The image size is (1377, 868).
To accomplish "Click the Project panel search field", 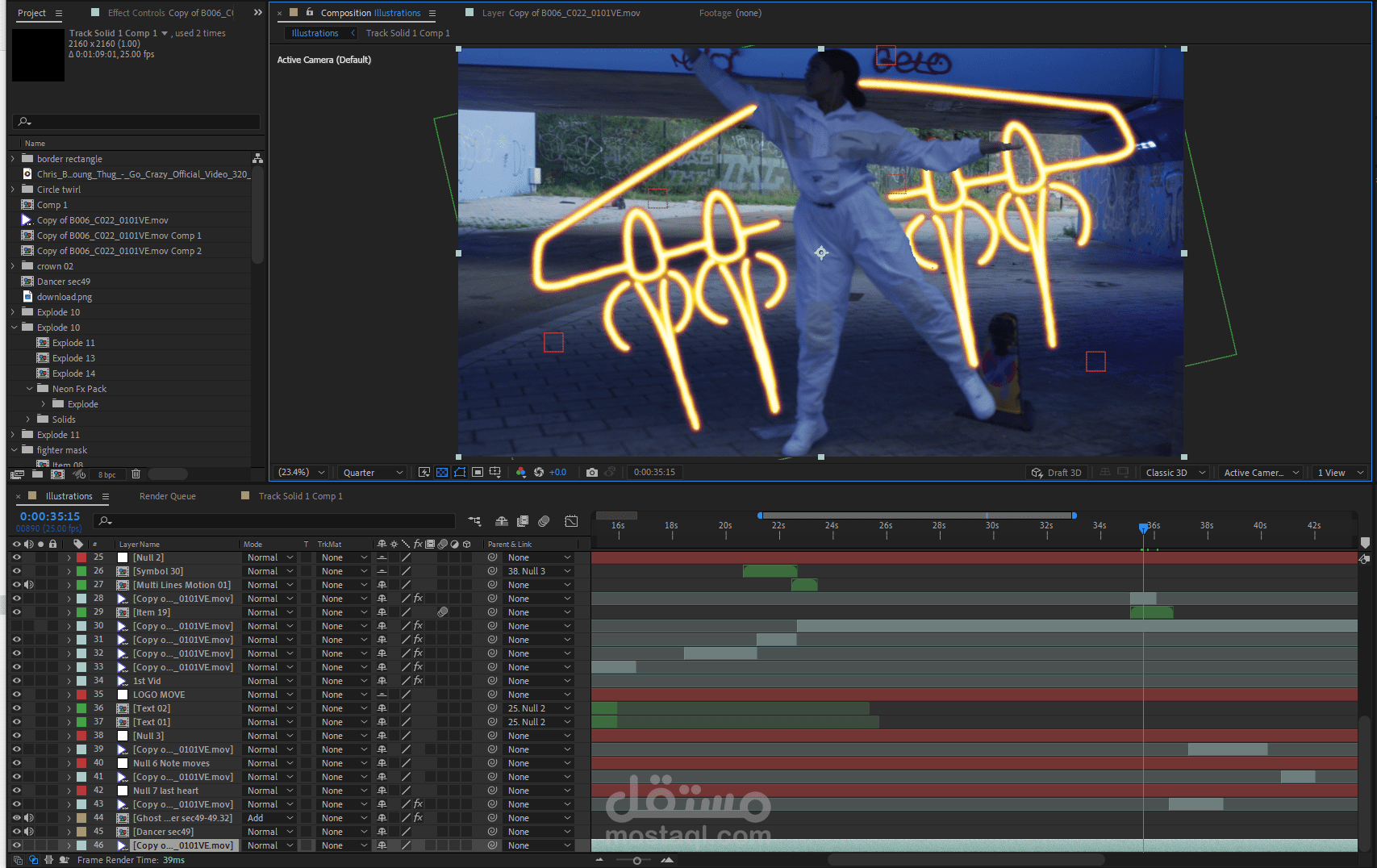I will [136, 122].
